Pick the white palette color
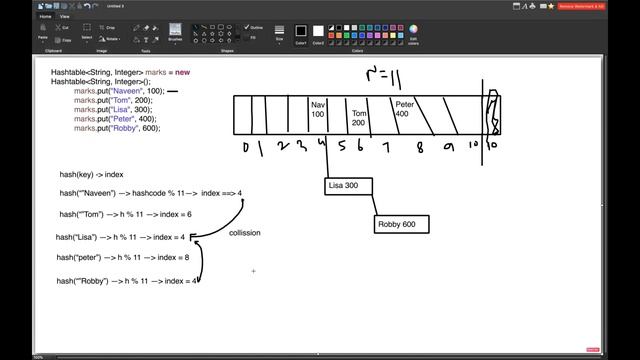The image size is (640, 360). click(x=347, y=27)
